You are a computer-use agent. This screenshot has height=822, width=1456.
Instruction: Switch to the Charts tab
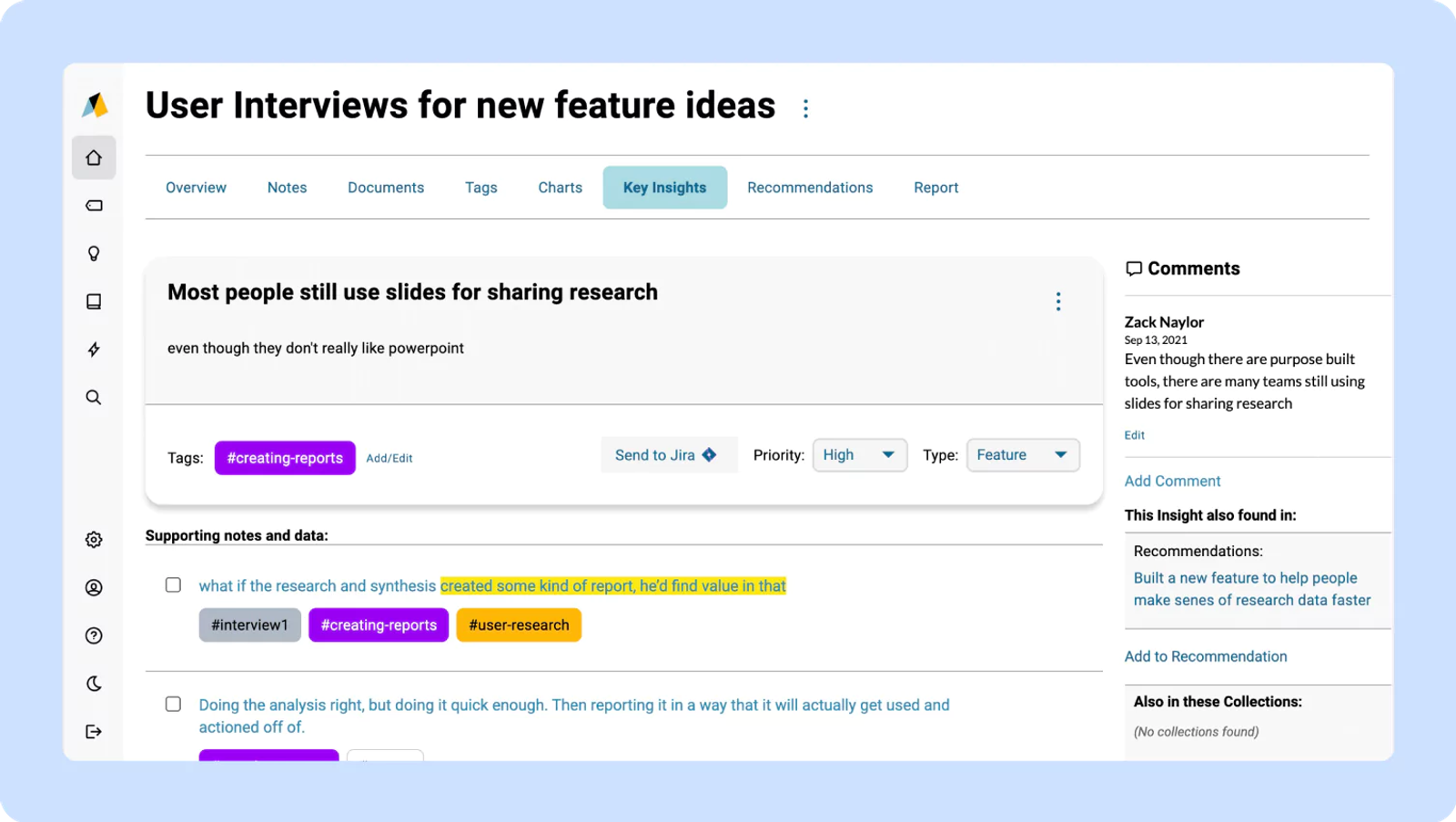pyautogui.click(x=560, y=188)
